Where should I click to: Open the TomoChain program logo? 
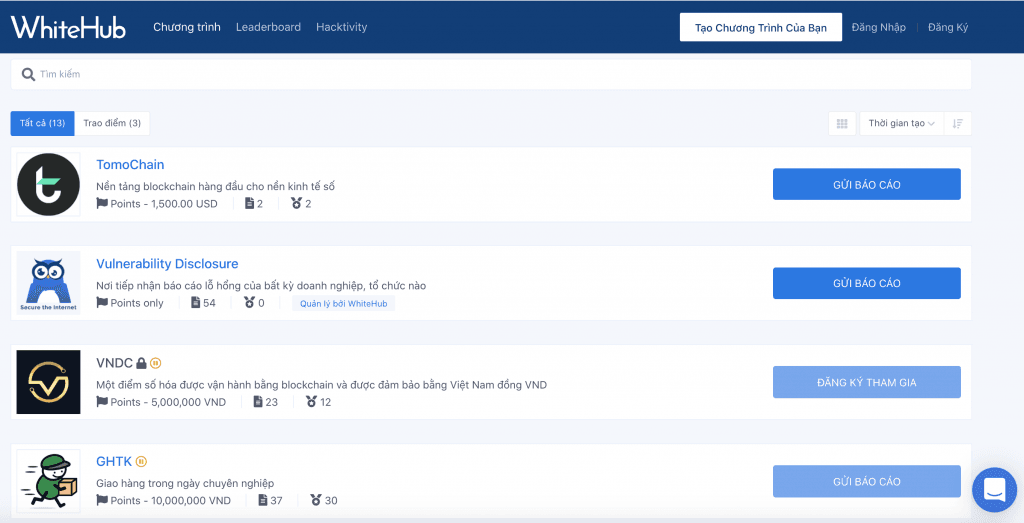48,185
